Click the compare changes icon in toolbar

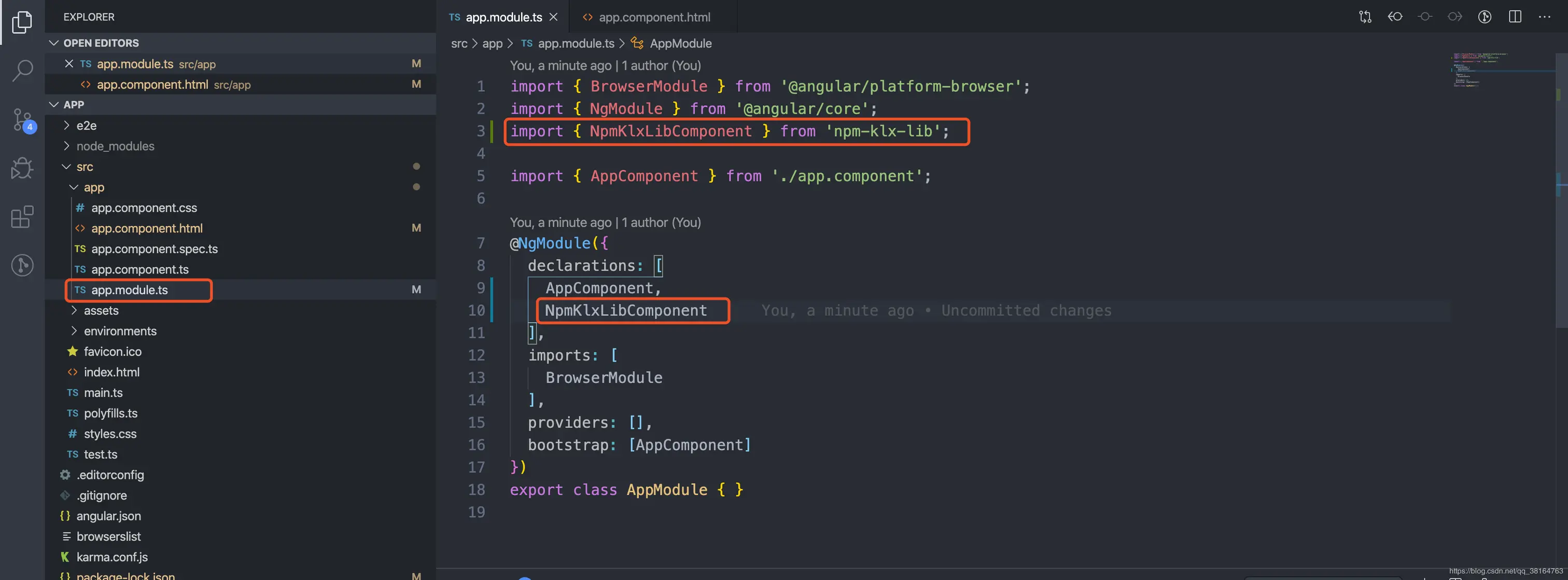(1365, 17)
